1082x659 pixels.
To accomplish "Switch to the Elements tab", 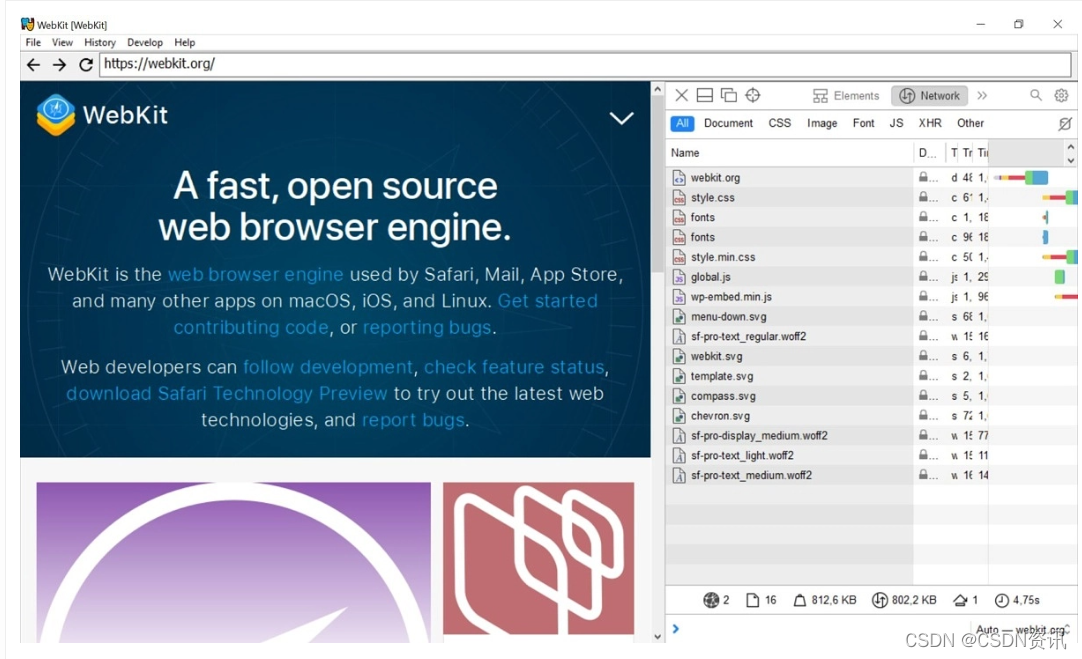I will 846,96.
